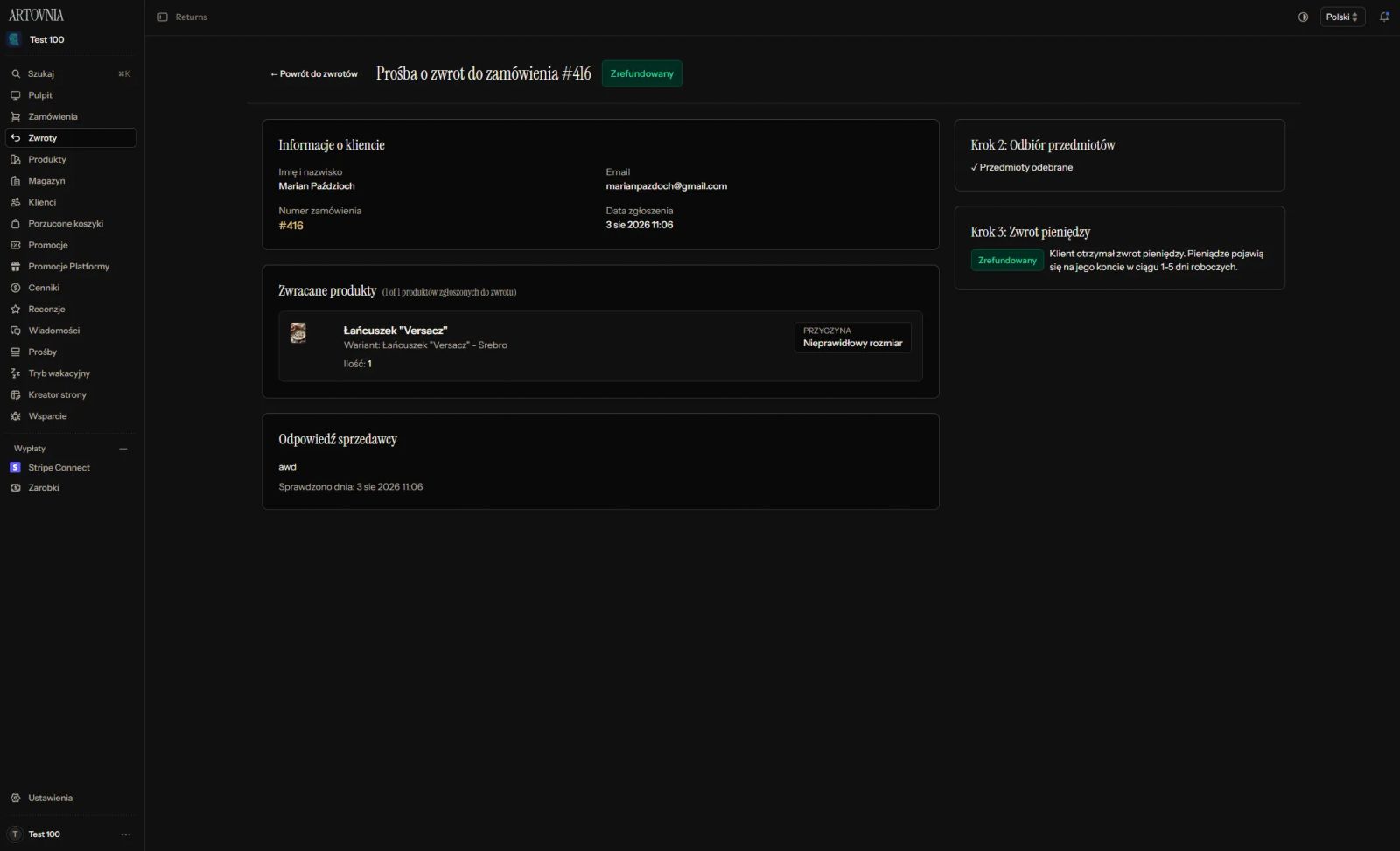Viewport: 1400px width, 851px height.
Task: Open Zamówienia in the sidebar
Action: tap(71, 116)
